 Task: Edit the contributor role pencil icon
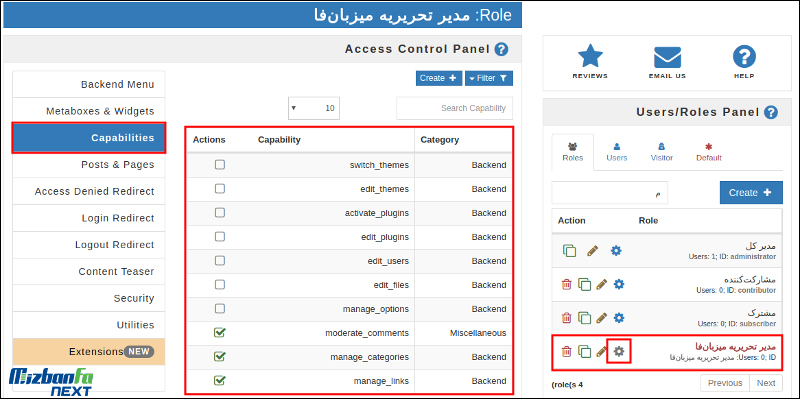pos(602,284)
